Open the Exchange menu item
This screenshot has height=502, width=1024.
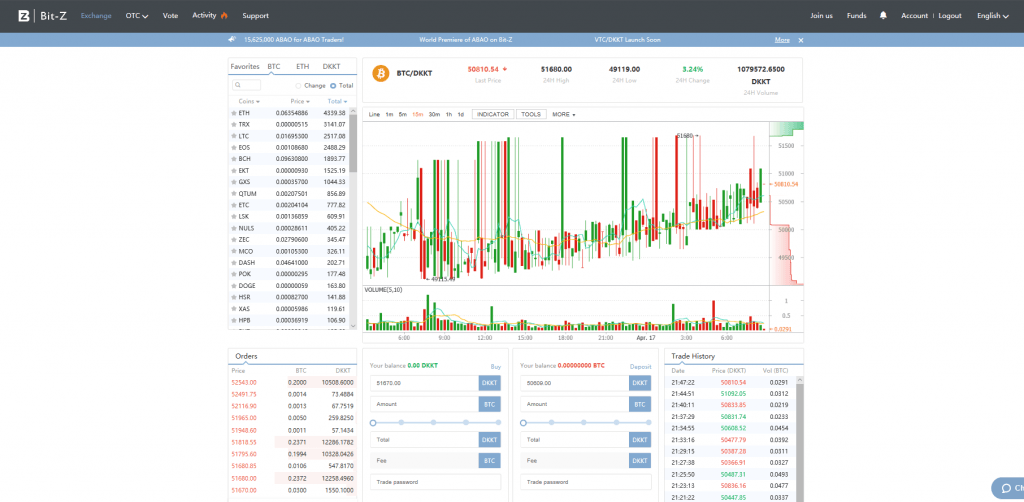point(96,16)
